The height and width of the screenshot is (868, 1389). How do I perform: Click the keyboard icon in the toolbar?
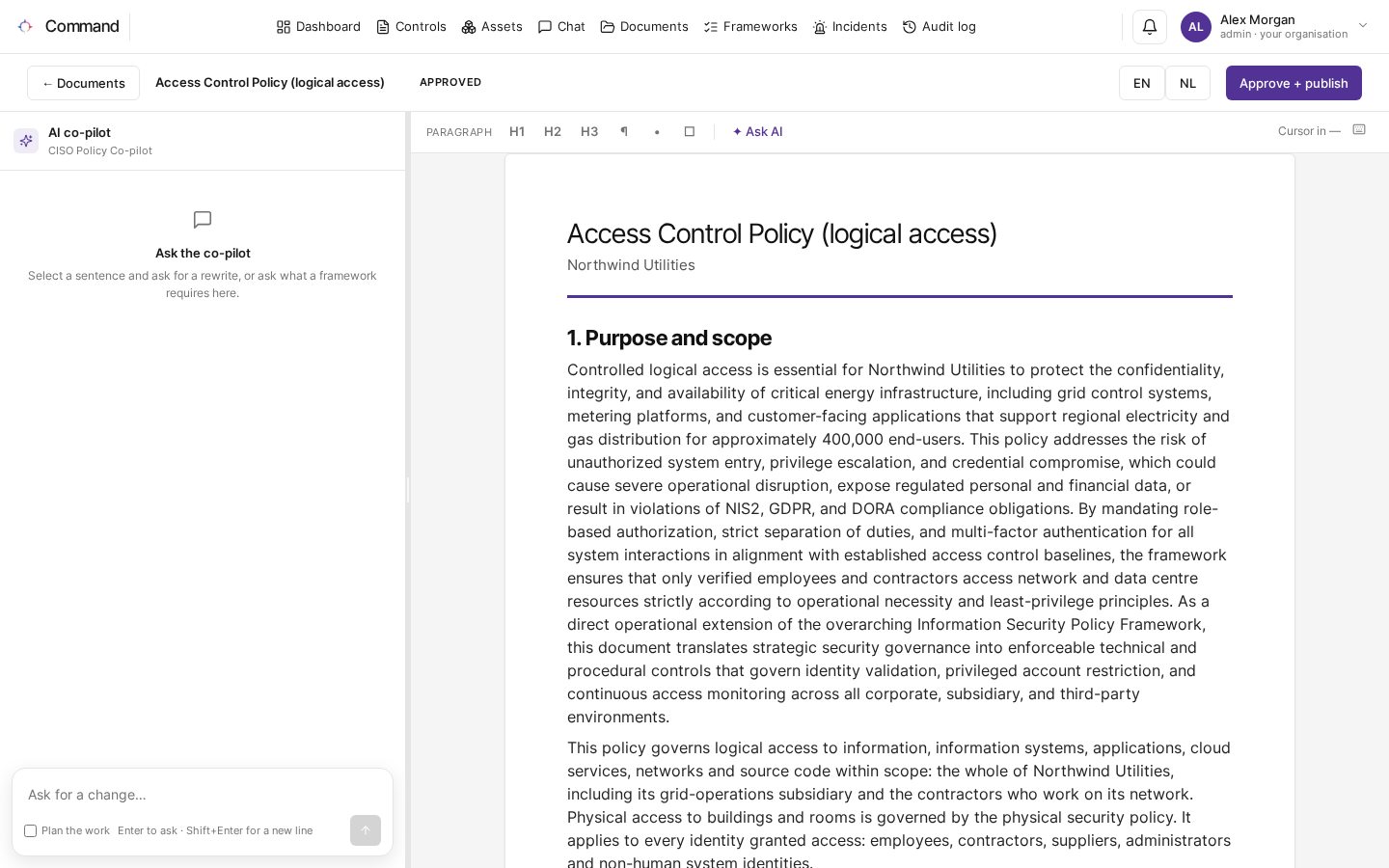[1359, 130]
